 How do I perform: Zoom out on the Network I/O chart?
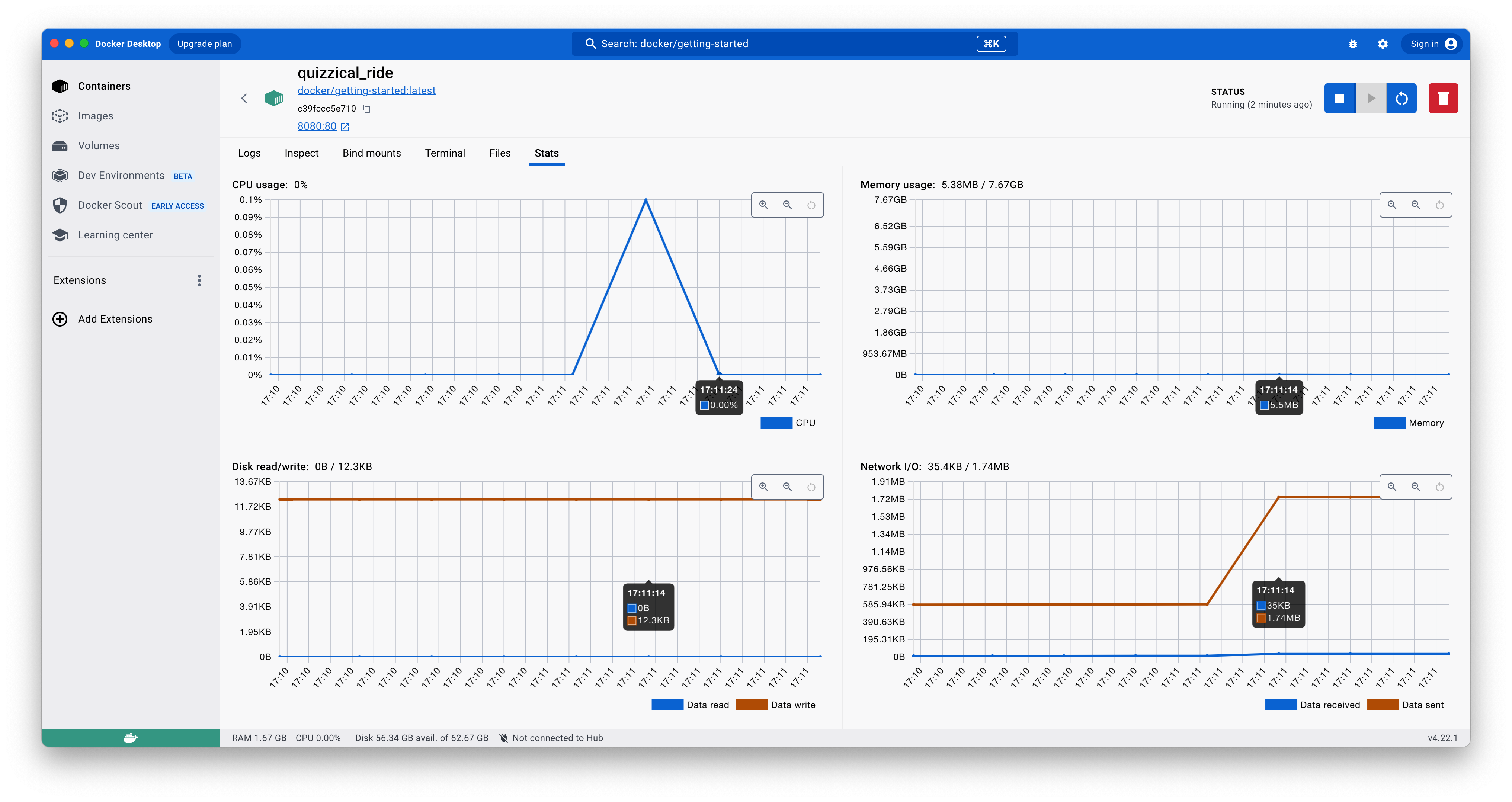[1416, 487]
